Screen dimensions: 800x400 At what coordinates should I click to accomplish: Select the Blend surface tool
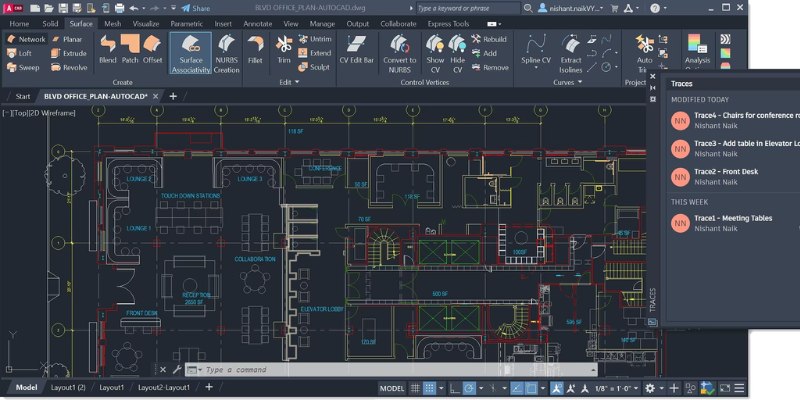point(108,50)
